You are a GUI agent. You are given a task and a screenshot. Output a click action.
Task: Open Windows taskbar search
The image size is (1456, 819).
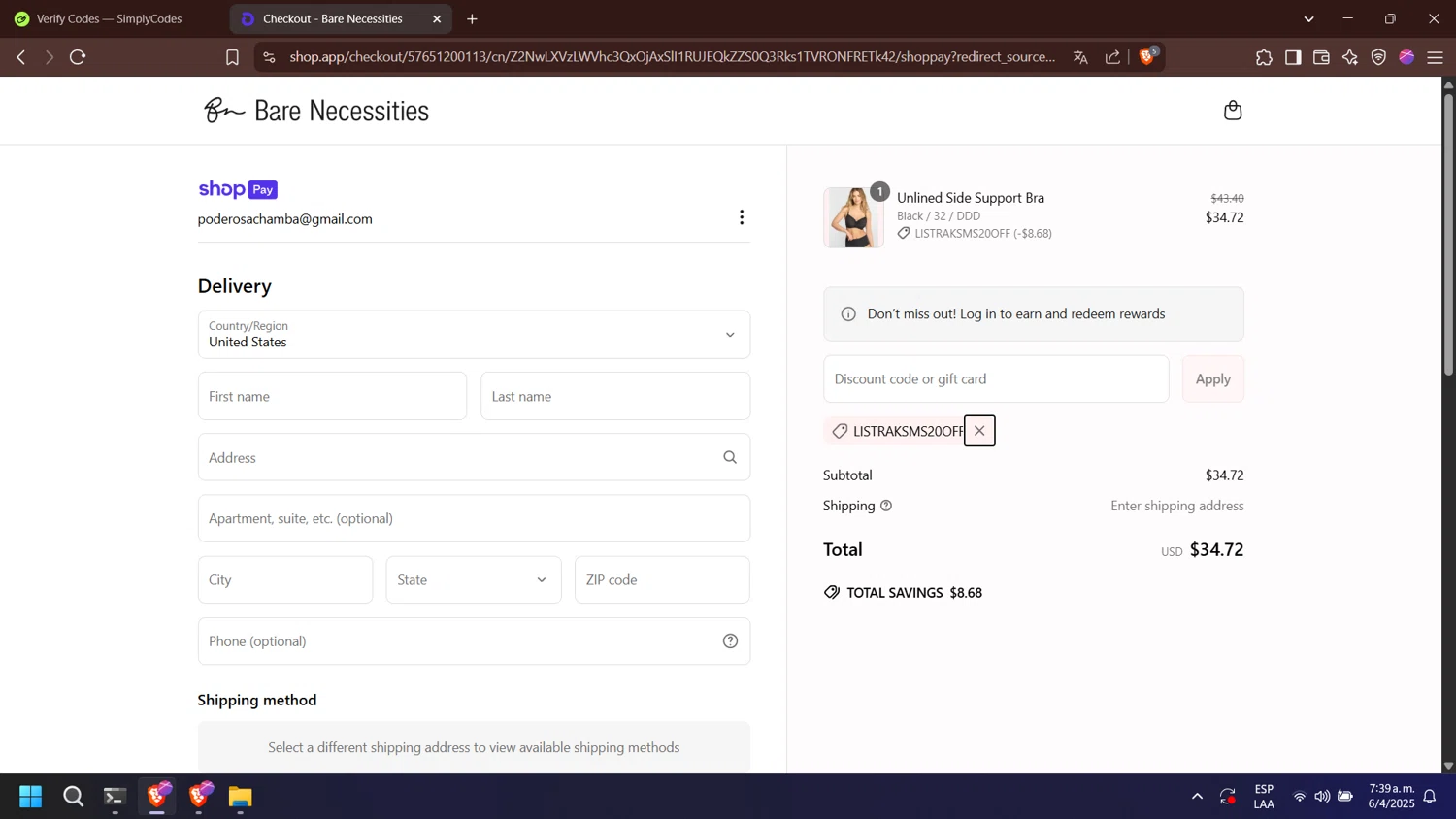coord(73,797)
